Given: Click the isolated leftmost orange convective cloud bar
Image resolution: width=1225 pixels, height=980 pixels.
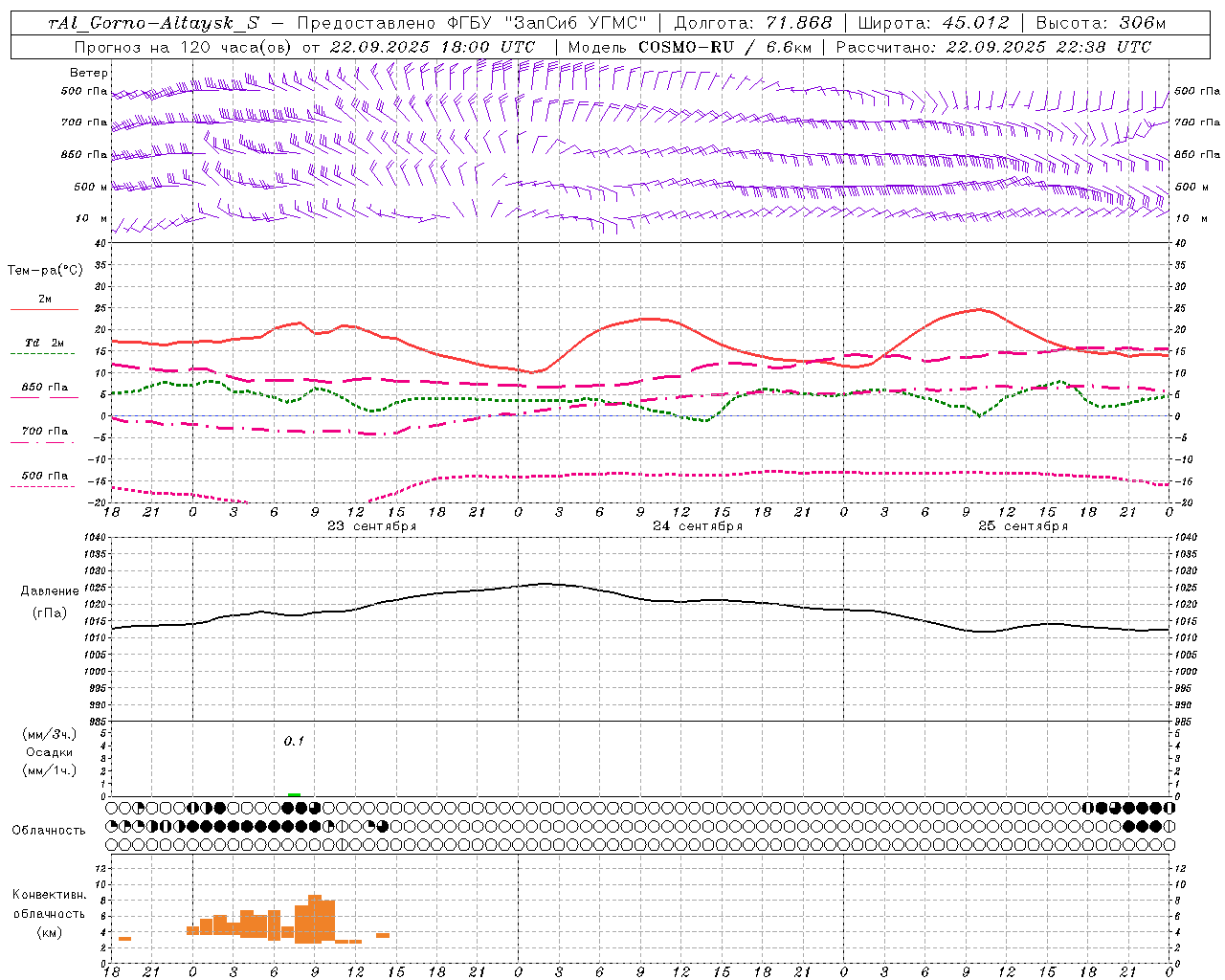Looking at the screenshot, I should point(124,939).
